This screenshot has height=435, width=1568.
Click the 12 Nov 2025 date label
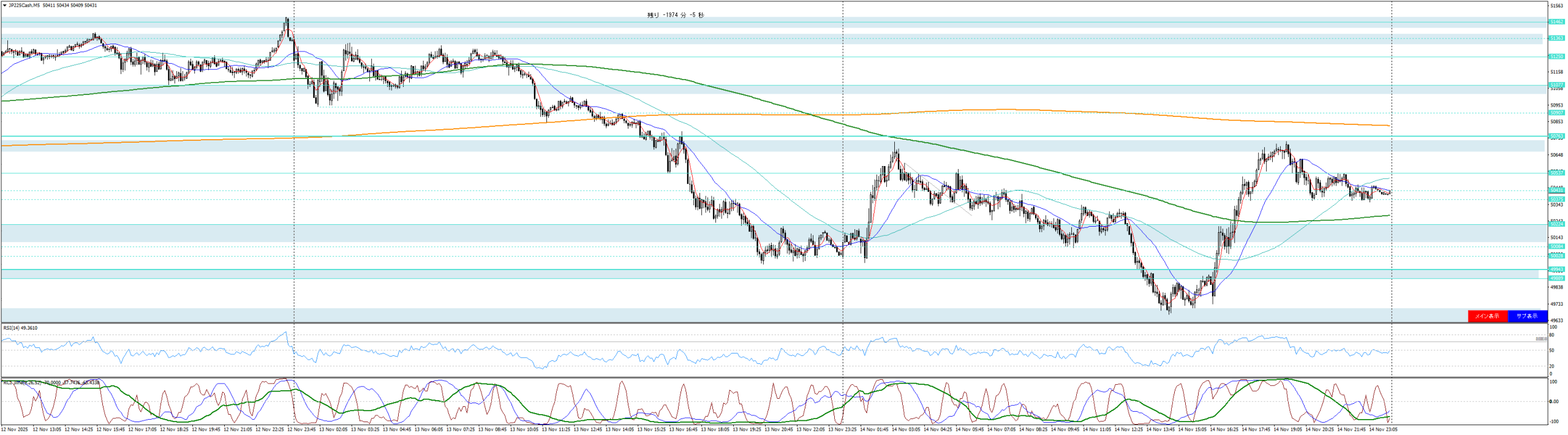(15, 429)
